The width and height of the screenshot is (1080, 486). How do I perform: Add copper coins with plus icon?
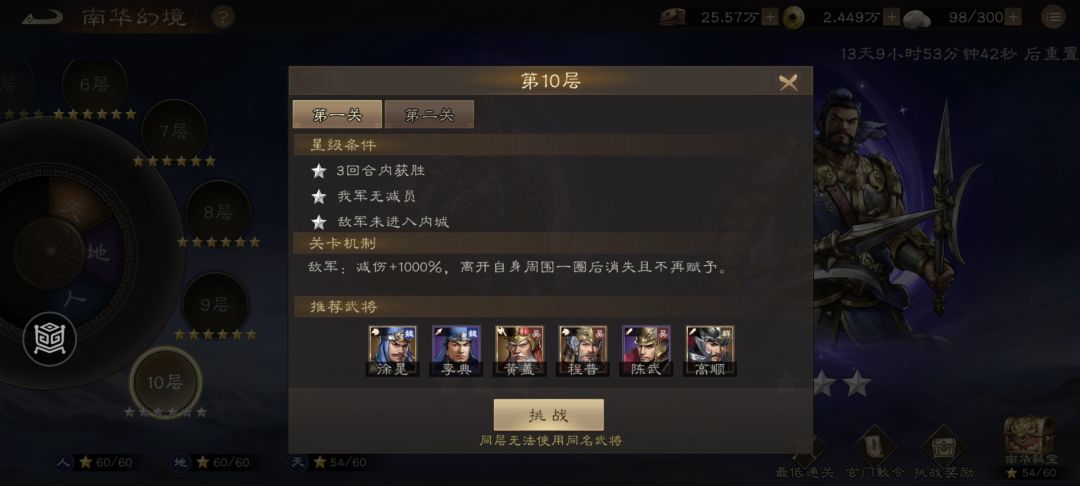tap(891, 17)
